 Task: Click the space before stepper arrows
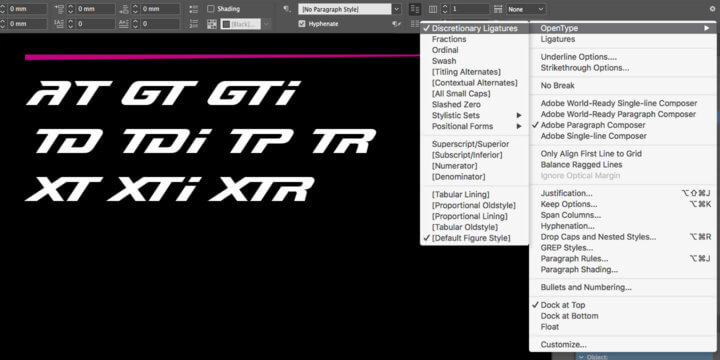pyautogui.click(x=70, y=9)
